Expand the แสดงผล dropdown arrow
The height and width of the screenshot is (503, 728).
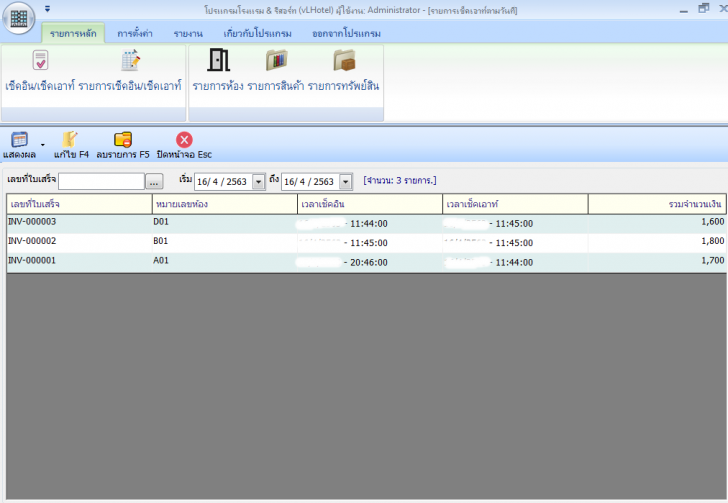43,145
